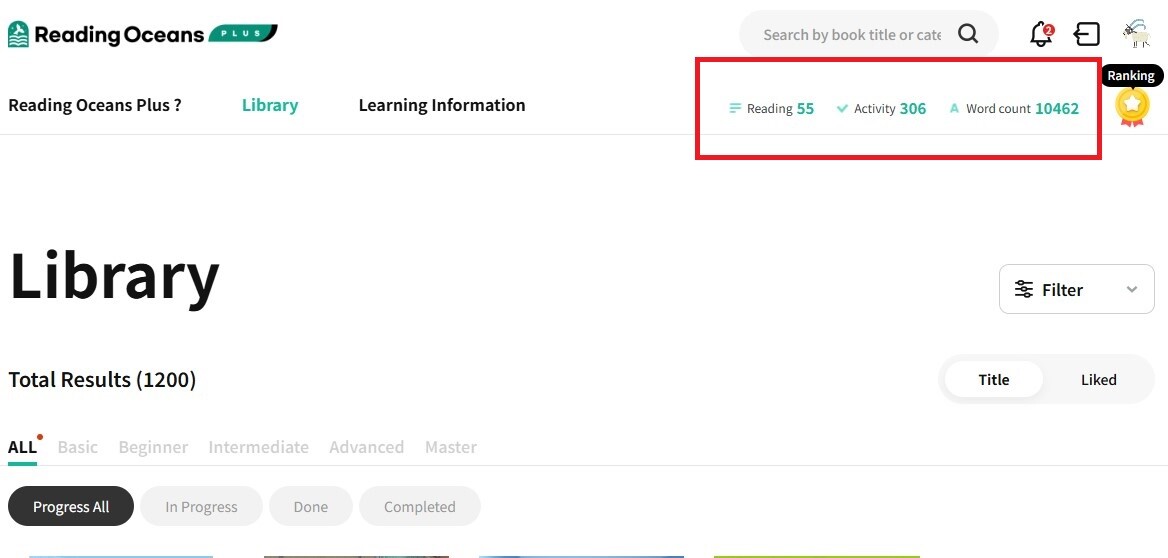The image size is (1168, 558).
Task: Open the Learning Information menu
Action: coord(441,105)
